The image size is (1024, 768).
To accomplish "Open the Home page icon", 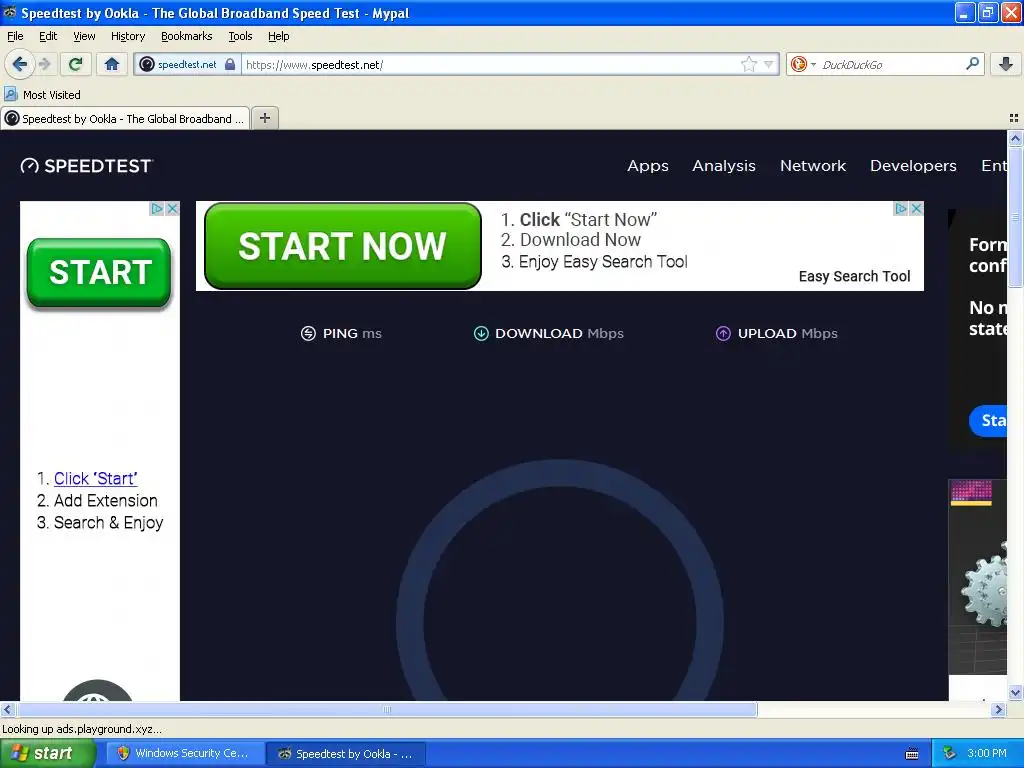I will tap(112, 64).
